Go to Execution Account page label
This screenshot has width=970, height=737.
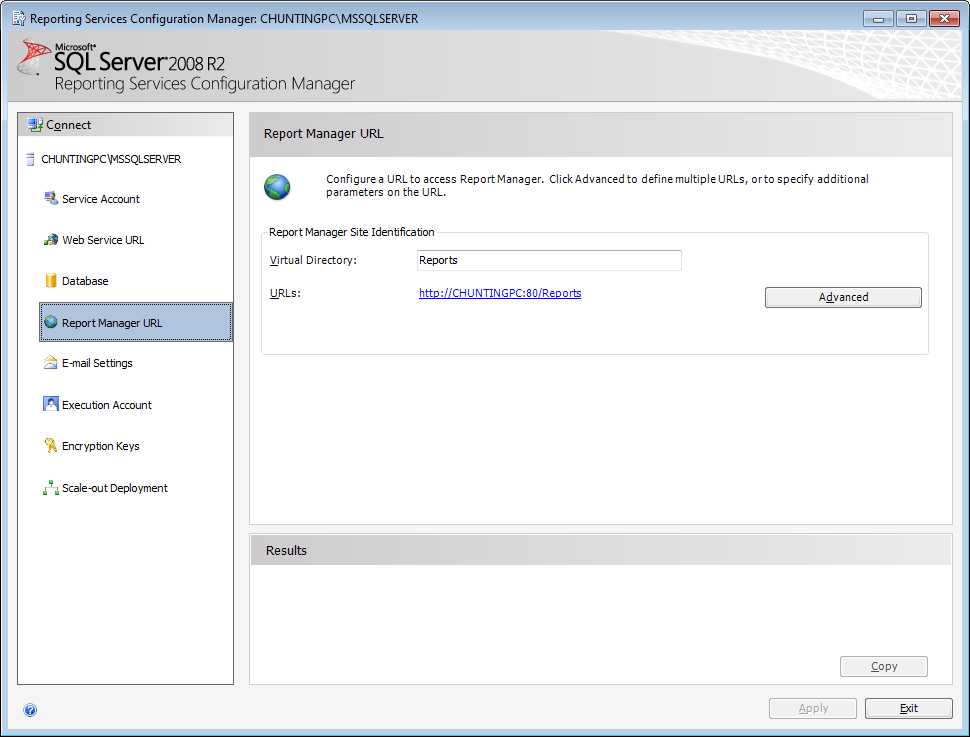click(107, 405)
